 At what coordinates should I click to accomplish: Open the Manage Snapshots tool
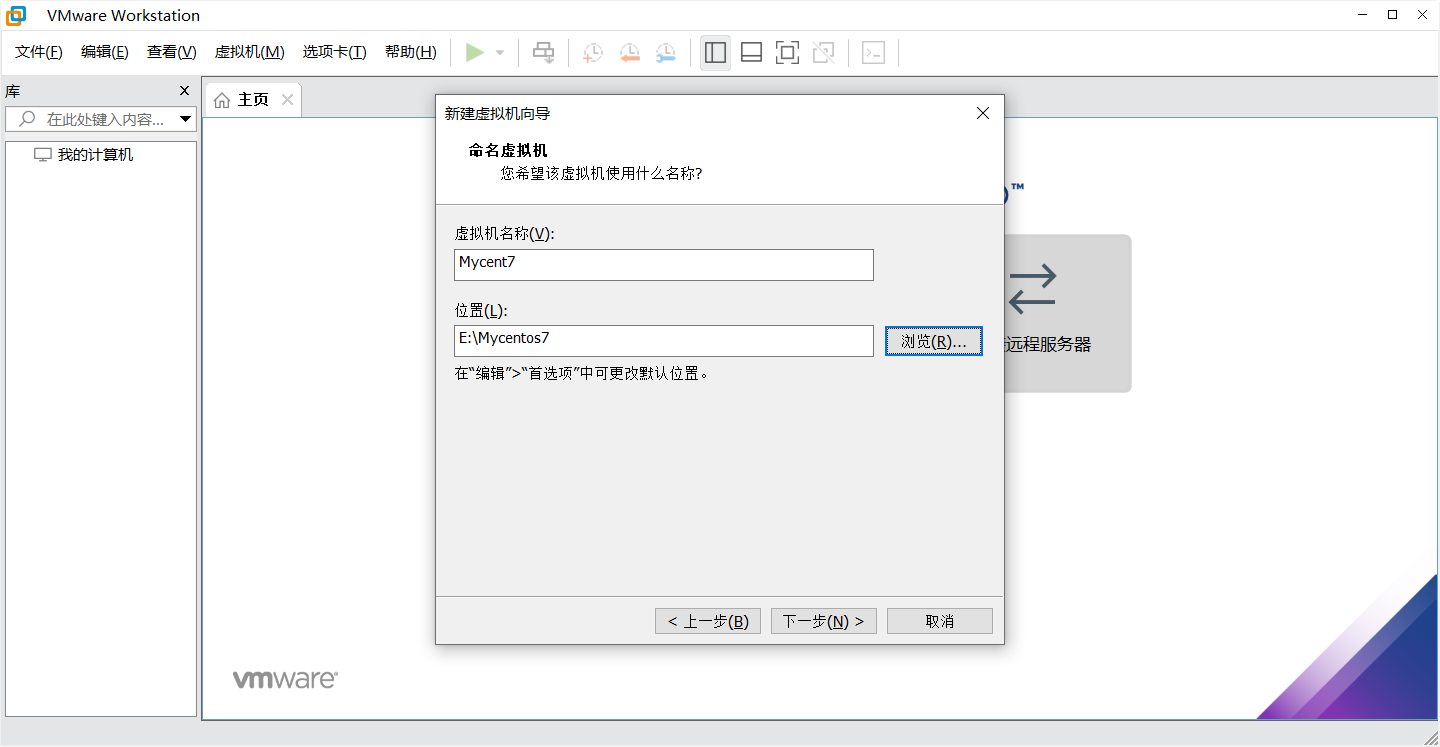coord(665,52)
